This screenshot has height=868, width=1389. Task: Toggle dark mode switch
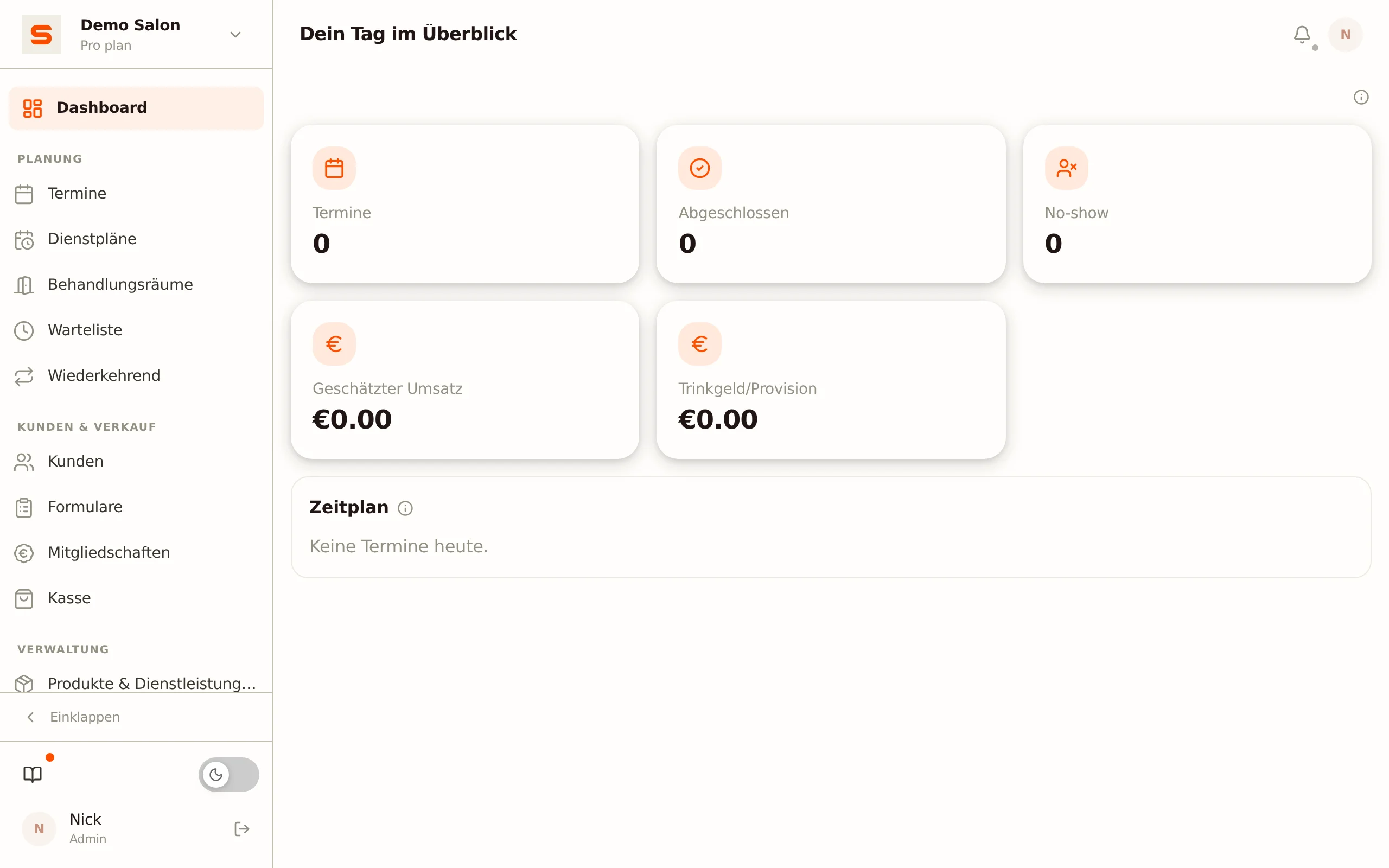228,775
